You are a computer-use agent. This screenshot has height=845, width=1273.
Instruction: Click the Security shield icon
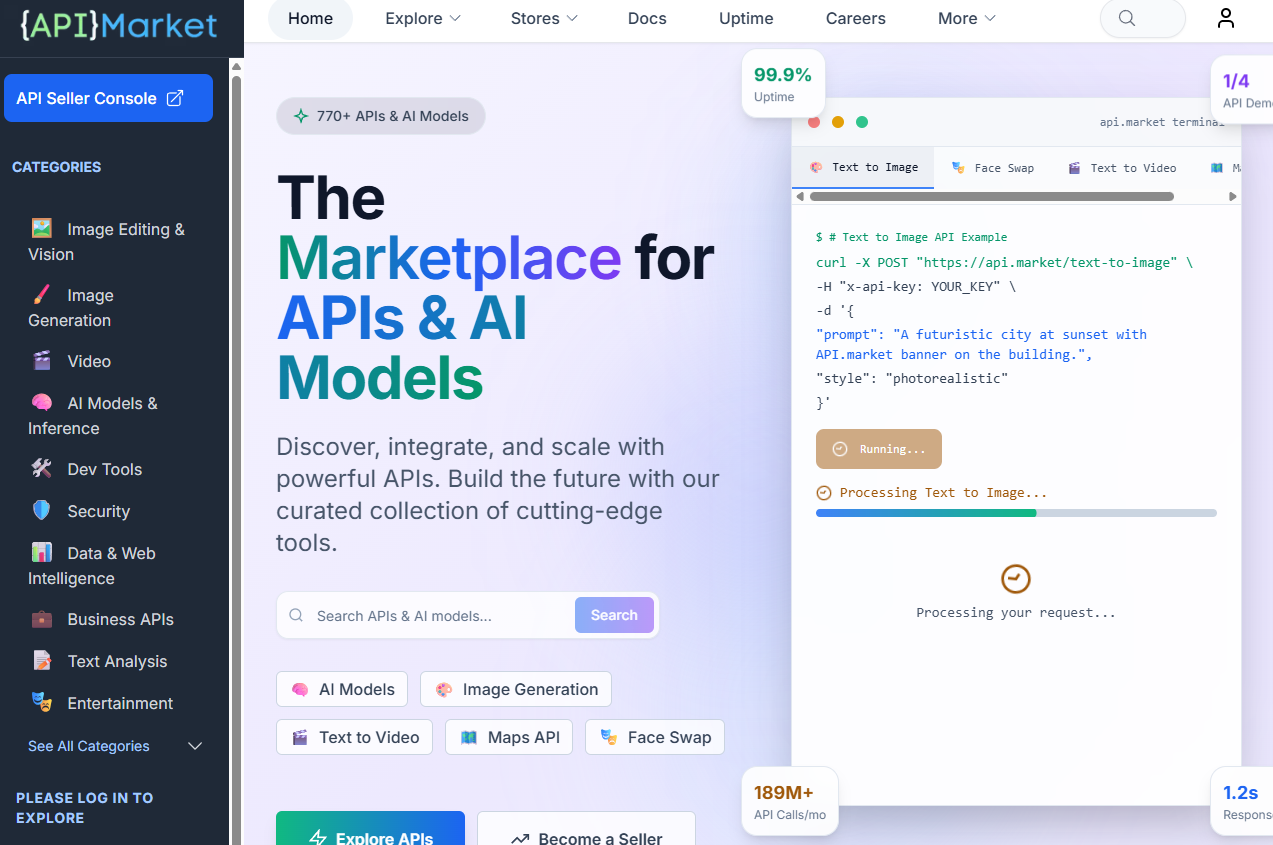click(41, 511)
